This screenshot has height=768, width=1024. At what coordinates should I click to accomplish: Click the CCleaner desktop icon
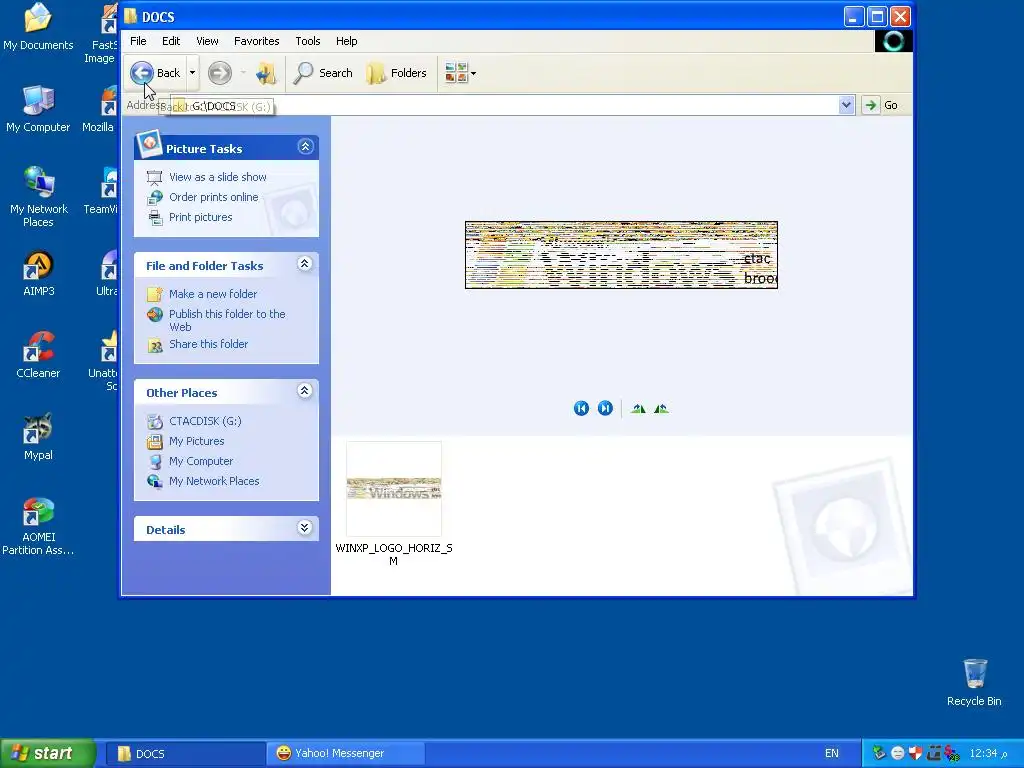(x=38, y=356)
